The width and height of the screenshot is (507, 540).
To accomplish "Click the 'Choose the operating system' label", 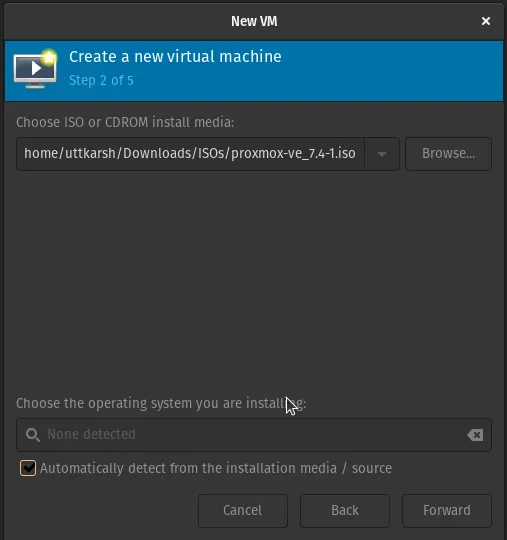I will (x=161, y=403).
